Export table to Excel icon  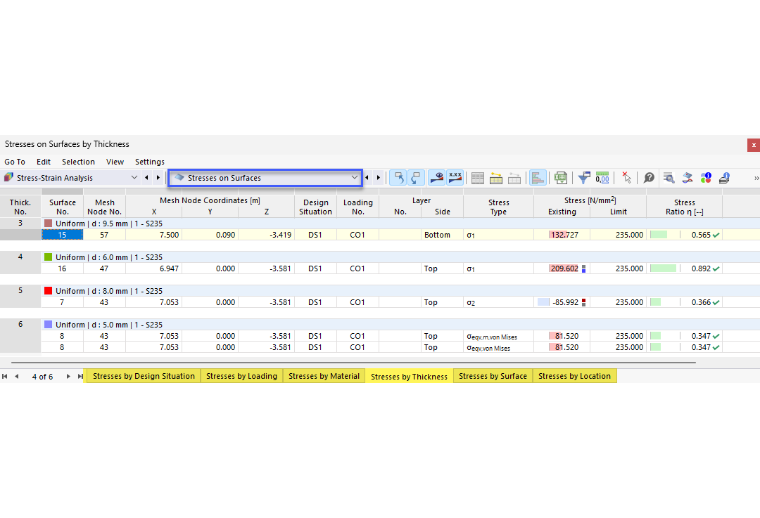561,178
